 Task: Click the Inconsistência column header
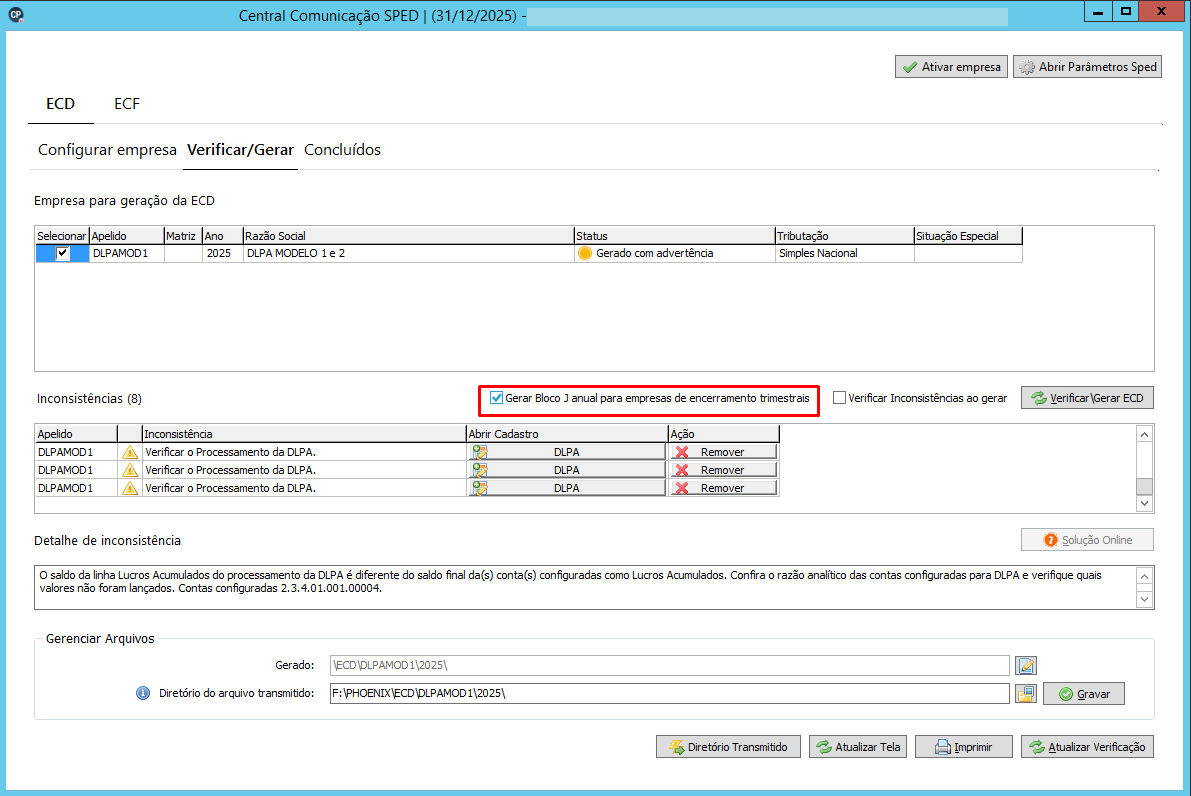pyautogui.click(x=304, y=434)
